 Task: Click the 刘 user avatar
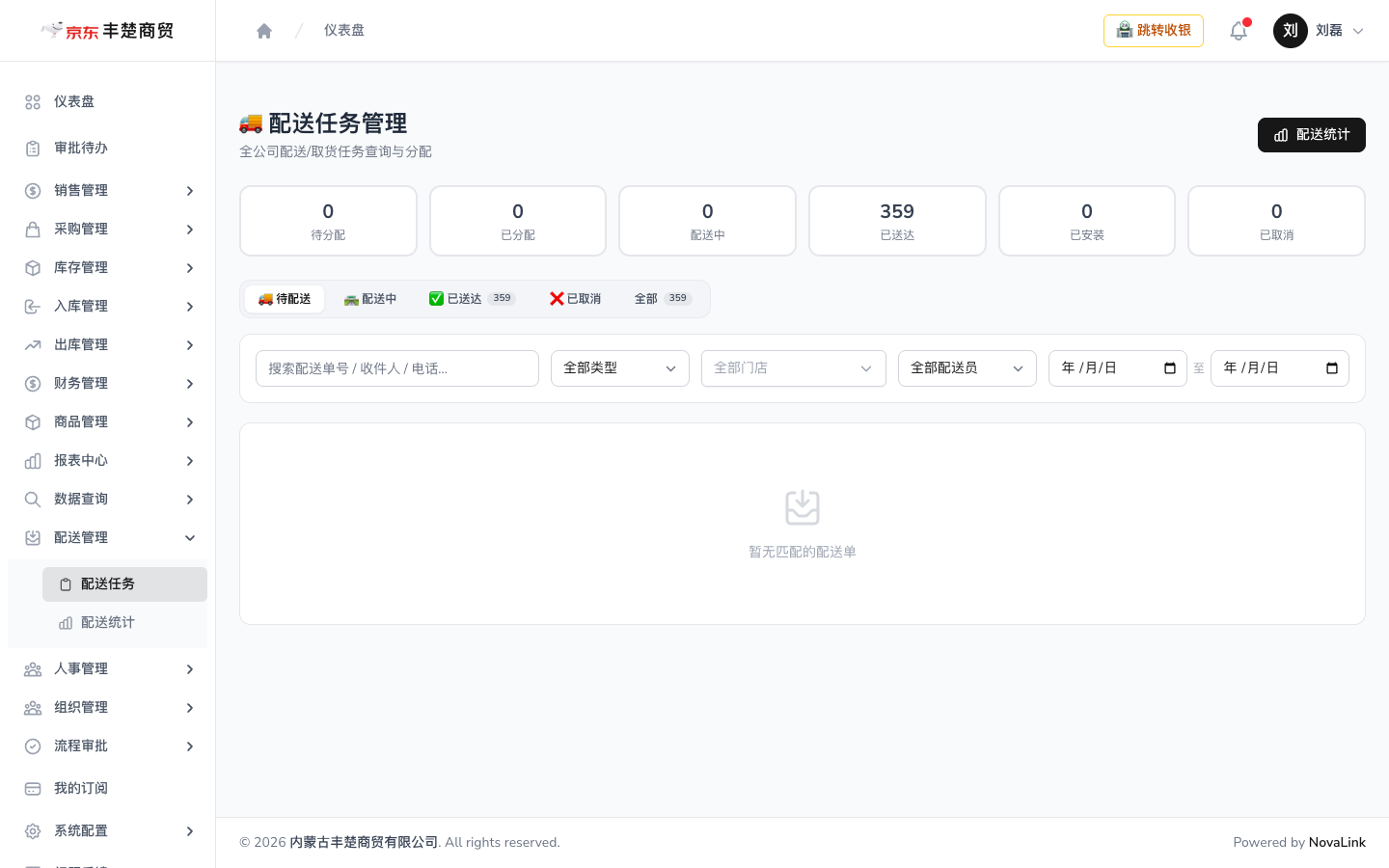(1291, 31)
